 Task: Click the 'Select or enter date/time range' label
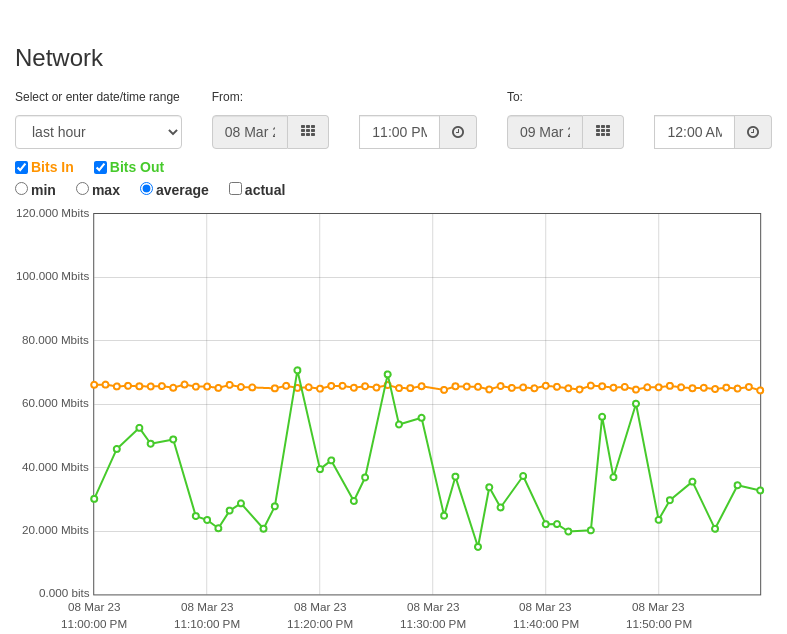[x=97, y=97]
